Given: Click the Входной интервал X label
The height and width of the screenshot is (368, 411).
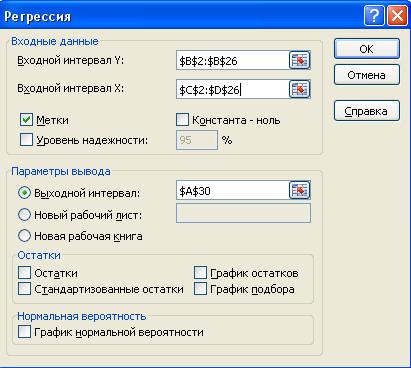Looking at the screenshot, I should (70, 88).
